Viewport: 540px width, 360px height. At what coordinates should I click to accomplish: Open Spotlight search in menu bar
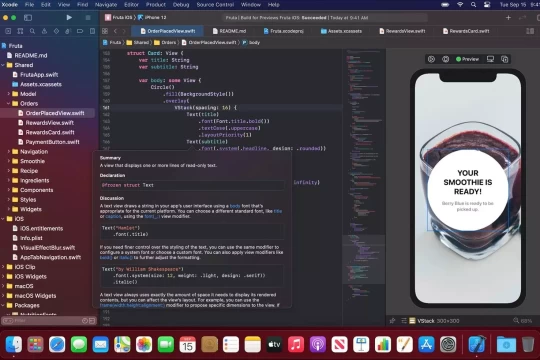pos(474,4)
